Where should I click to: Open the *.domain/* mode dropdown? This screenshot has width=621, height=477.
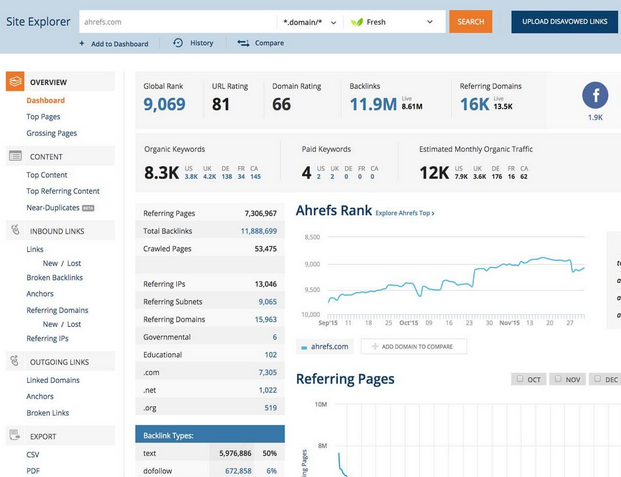pyautogui.click(x=310, y=22)
